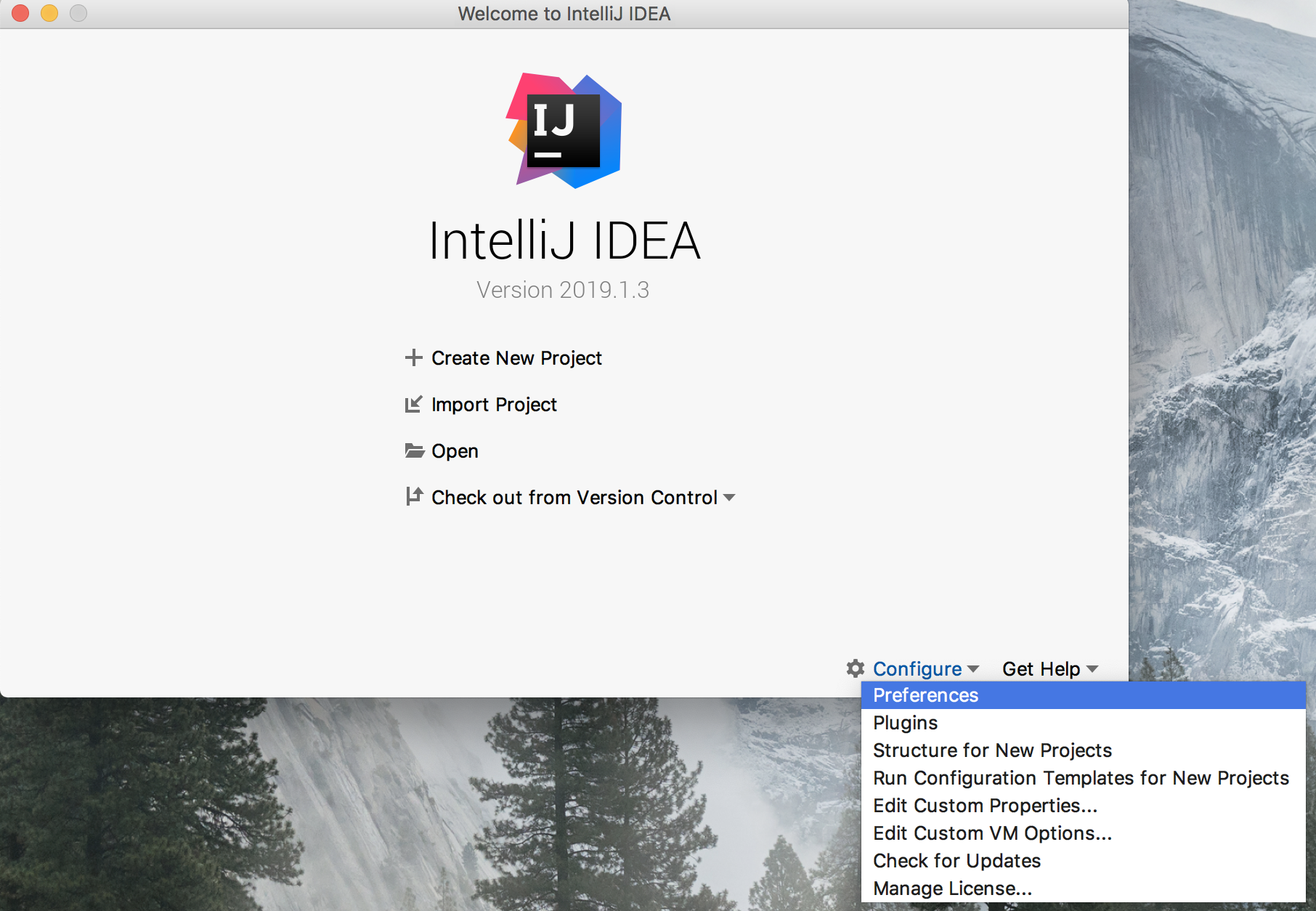Click the Configure dropdown label
This screenshot has width=1316, height=911.
click(x=917, y=668)
